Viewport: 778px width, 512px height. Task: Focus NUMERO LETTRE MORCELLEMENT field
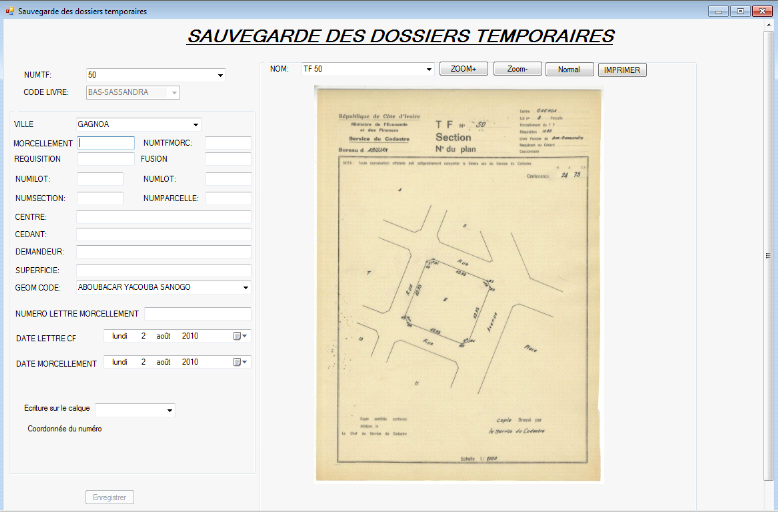197,314
